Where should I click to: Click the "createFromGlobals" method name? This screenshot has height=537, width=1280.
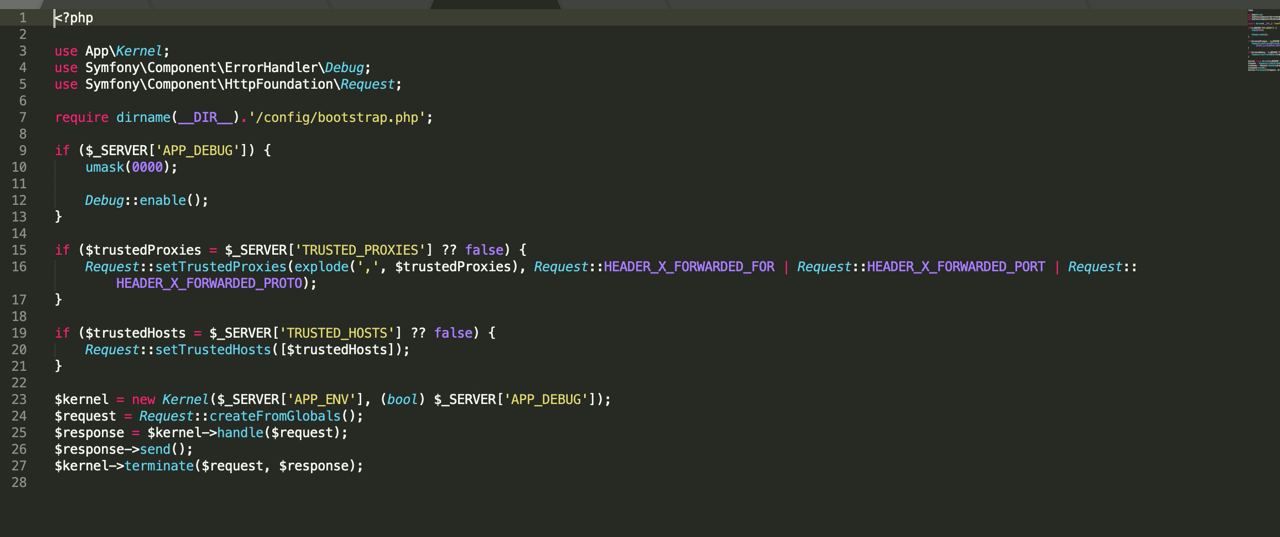point(275,416)
